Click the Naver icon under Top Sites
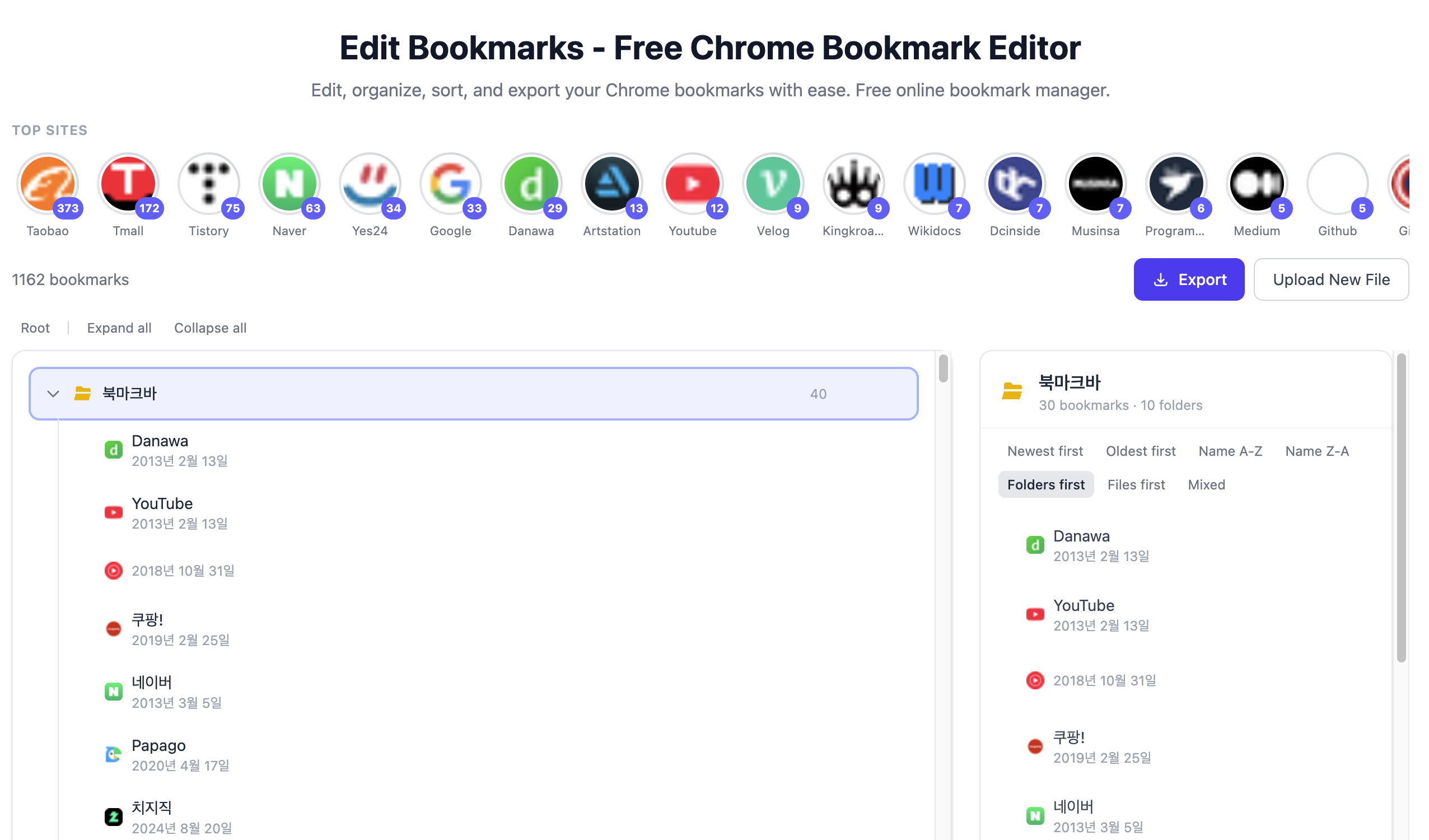 point(289,183)
